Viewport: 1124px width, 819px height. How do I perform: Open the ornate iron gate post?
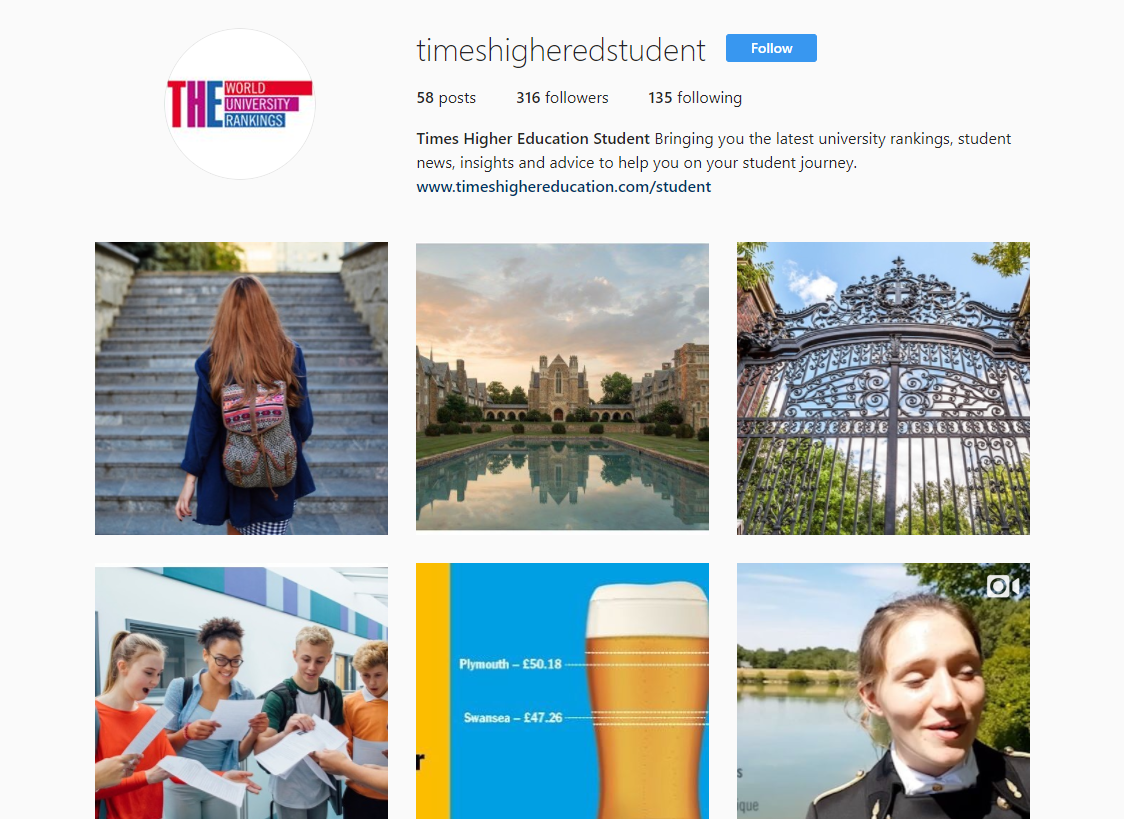883,388
